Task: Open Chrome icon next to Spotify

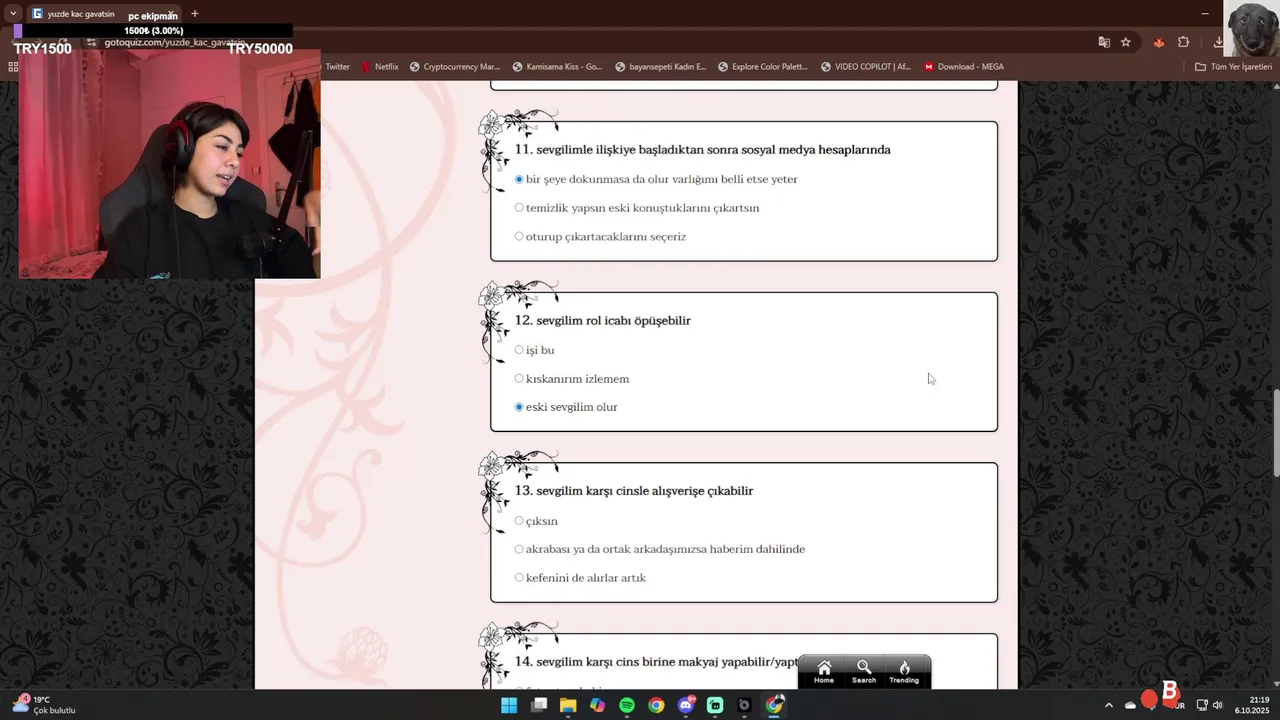Action: pos(656,705)
